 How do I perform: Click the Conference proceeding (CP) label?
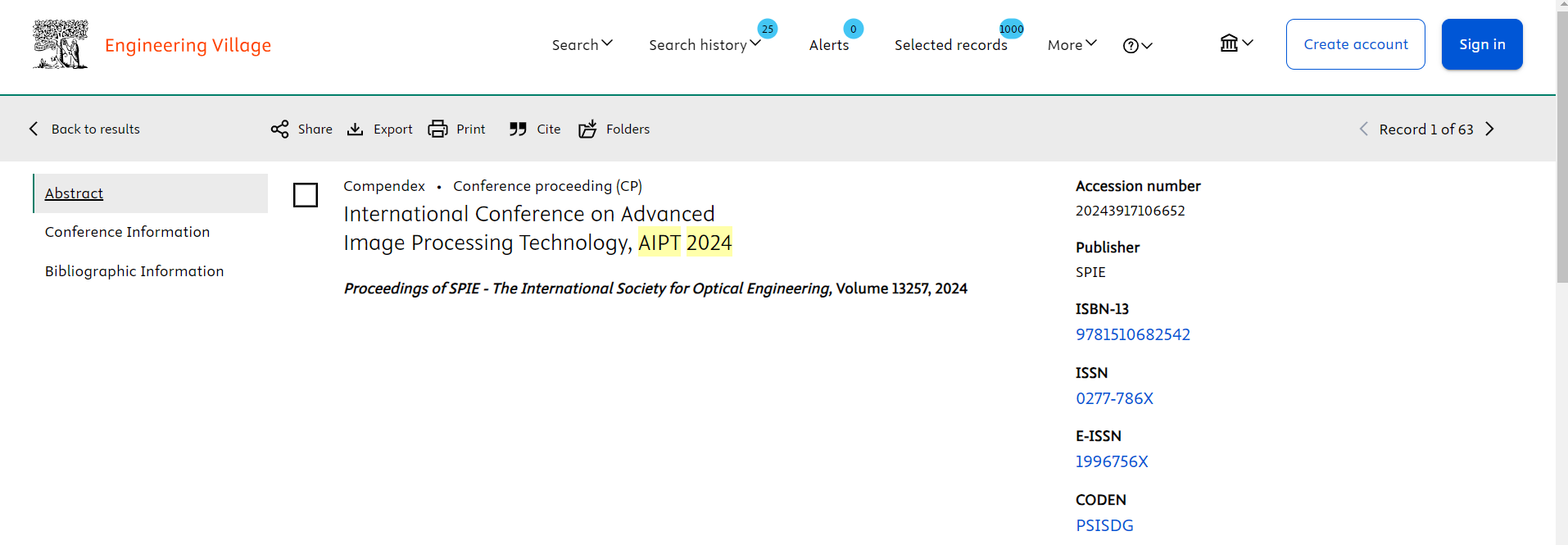[x=547, y=186]
